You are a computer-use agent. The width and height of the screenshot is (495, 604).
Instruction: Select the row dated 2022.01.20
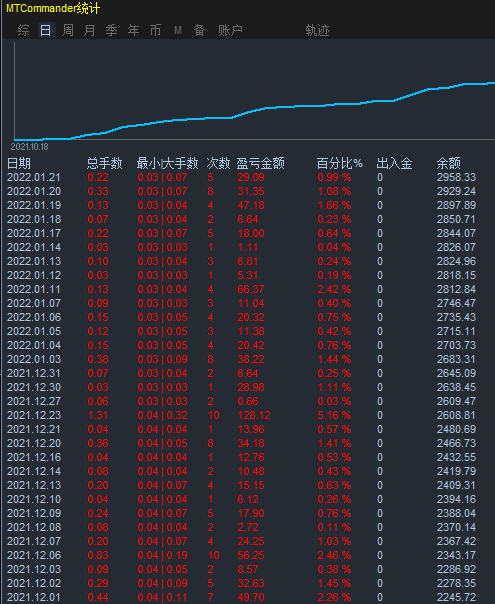(242, 191)
